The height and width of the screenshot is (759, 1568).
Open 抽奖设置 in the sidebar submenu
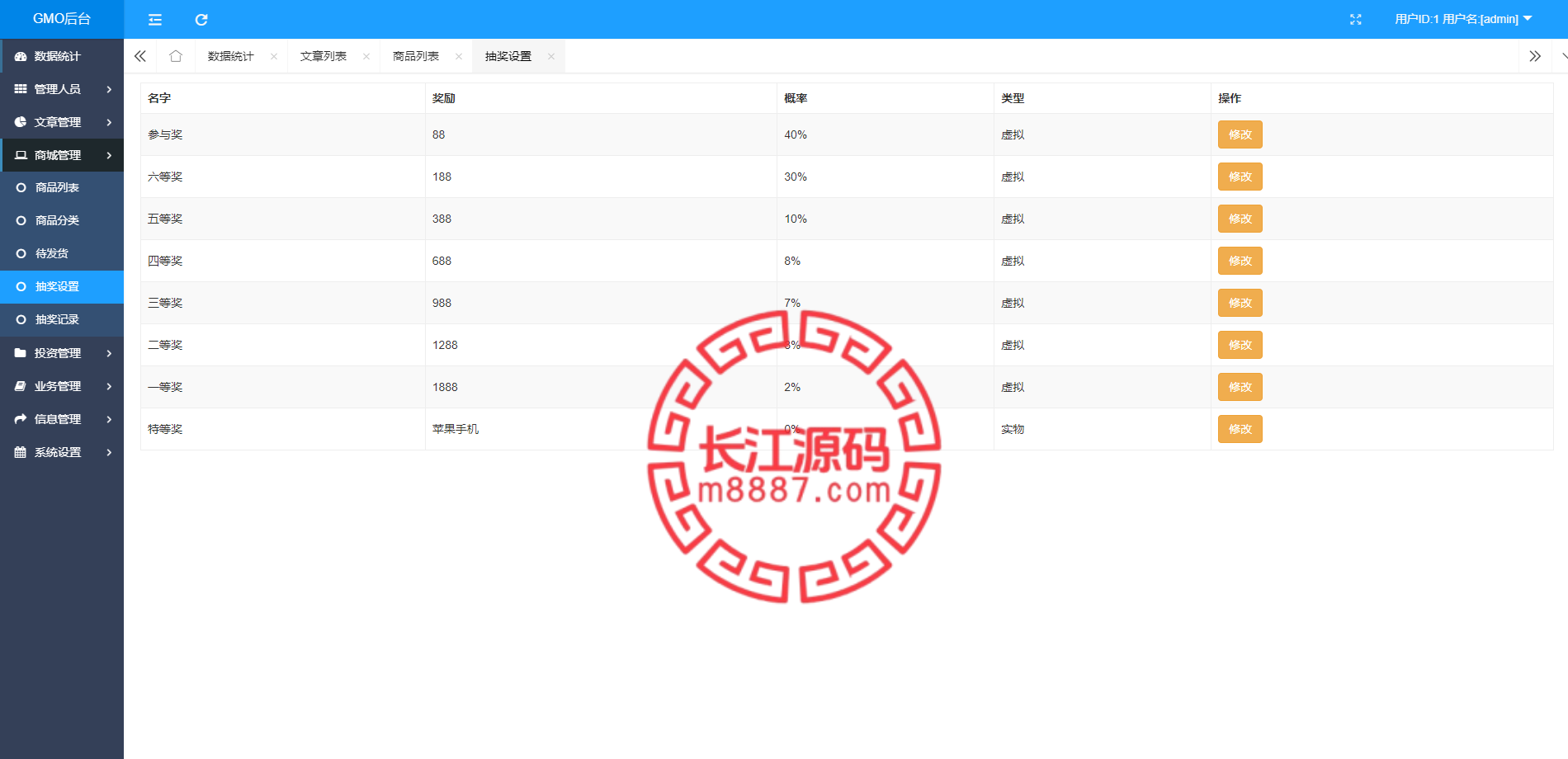coord(62,286)
